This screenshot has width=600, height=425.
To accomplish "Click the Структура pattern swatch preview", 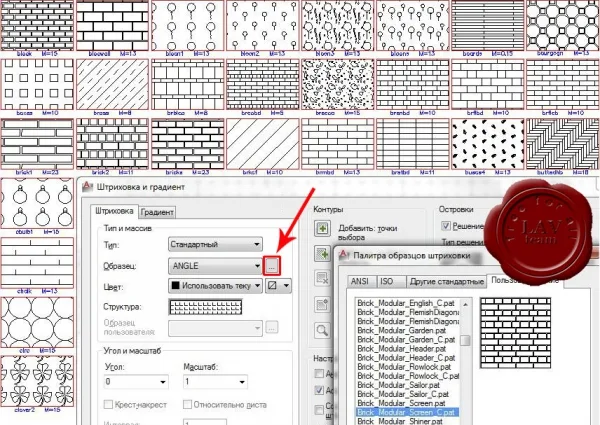I will (x=205, y=307).
